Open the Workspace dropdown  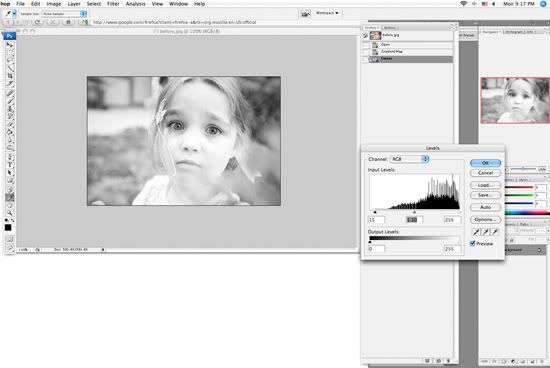coord(327,13)
